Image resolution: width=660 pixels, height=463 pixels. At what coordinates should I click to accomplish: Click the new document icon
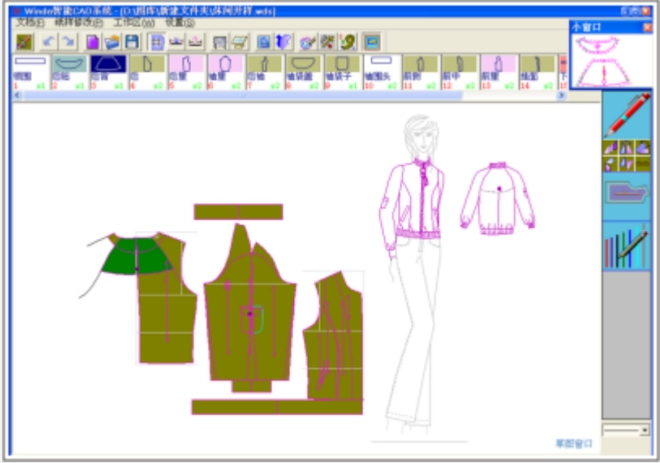tap(93, 41)
